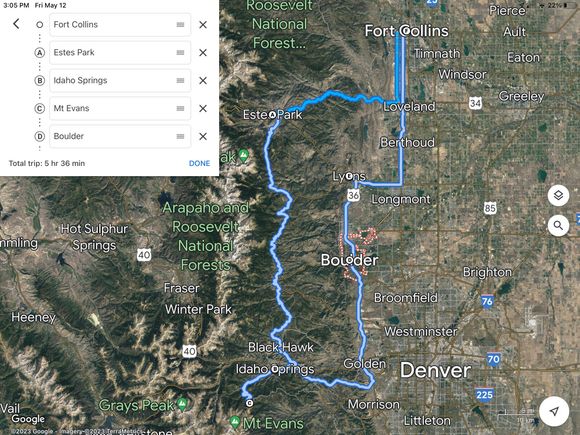Remove the Boulder stop
This screenshot has height=435, width=580.
pyautogui.click(x=203, y=136)
